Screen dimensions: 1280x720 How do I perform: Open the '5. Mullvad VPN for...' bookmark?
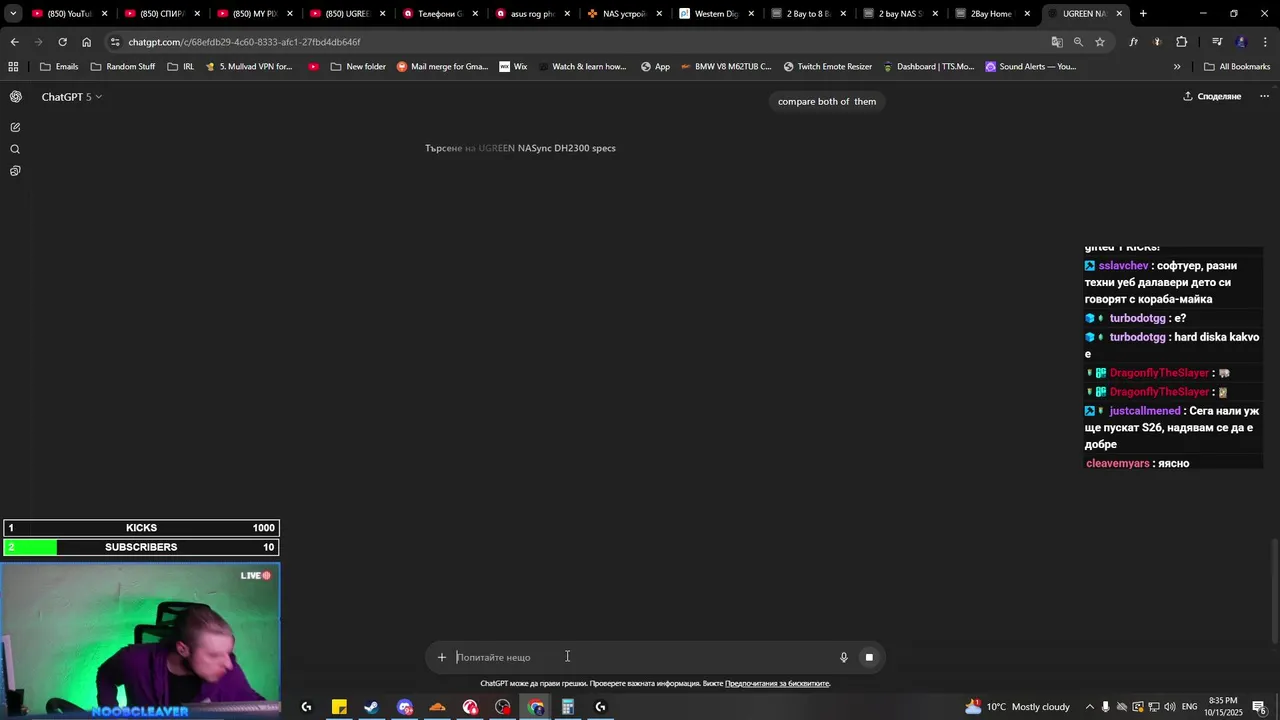(x=249, y=67)
